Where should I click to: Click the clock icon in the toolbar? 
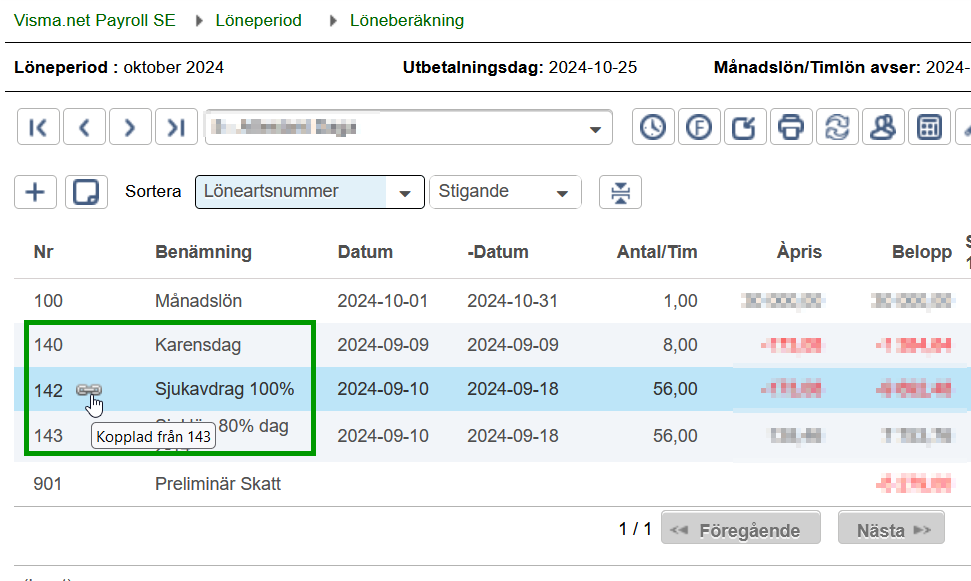[653, 128]
